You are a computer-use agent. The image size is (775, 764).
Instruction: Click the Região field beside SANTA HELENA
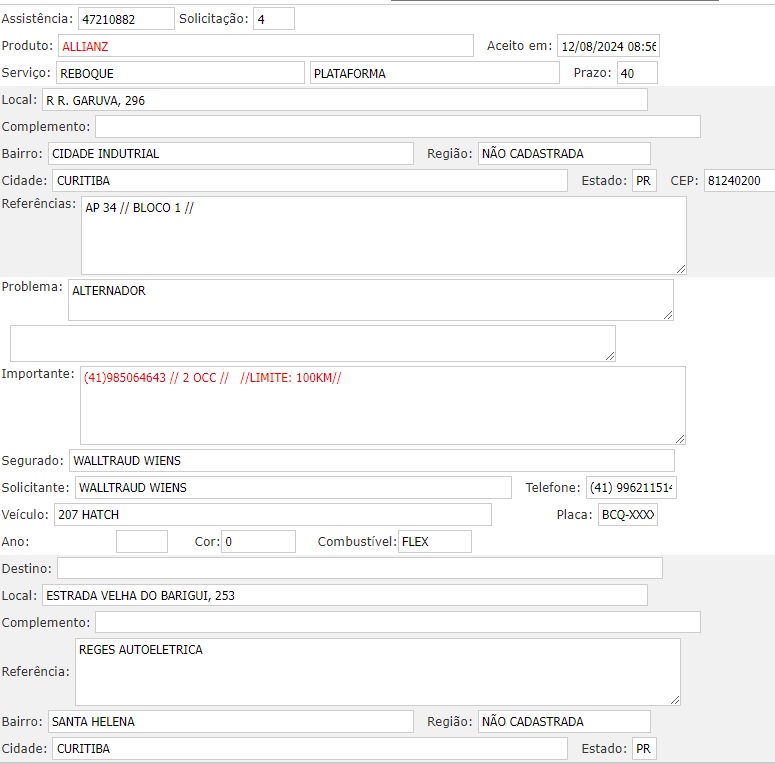(x=564, y=722)
